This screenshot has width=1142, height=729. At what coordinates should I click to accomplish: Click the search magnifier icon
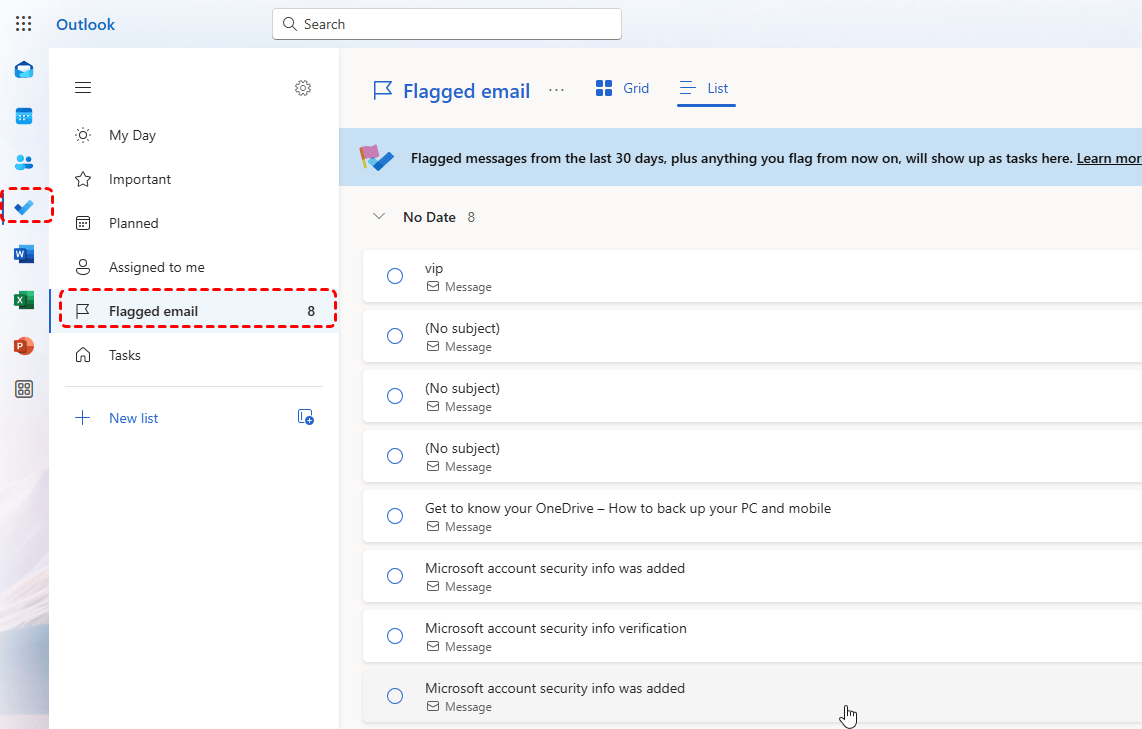pos(289,24)
